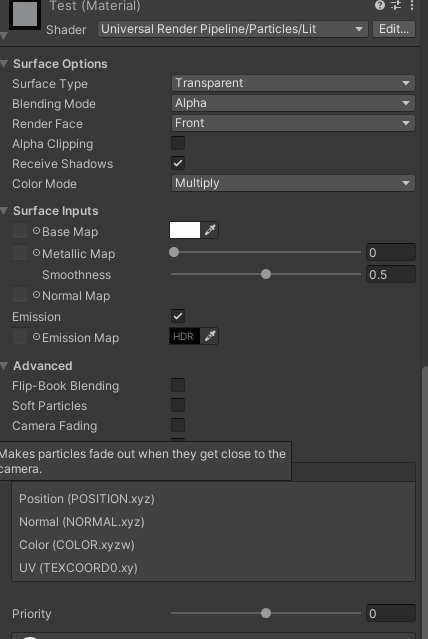The height and width of the screenshot is (639, 428).
Task: Open the three-dot material options menu
Action: point(412,5)
